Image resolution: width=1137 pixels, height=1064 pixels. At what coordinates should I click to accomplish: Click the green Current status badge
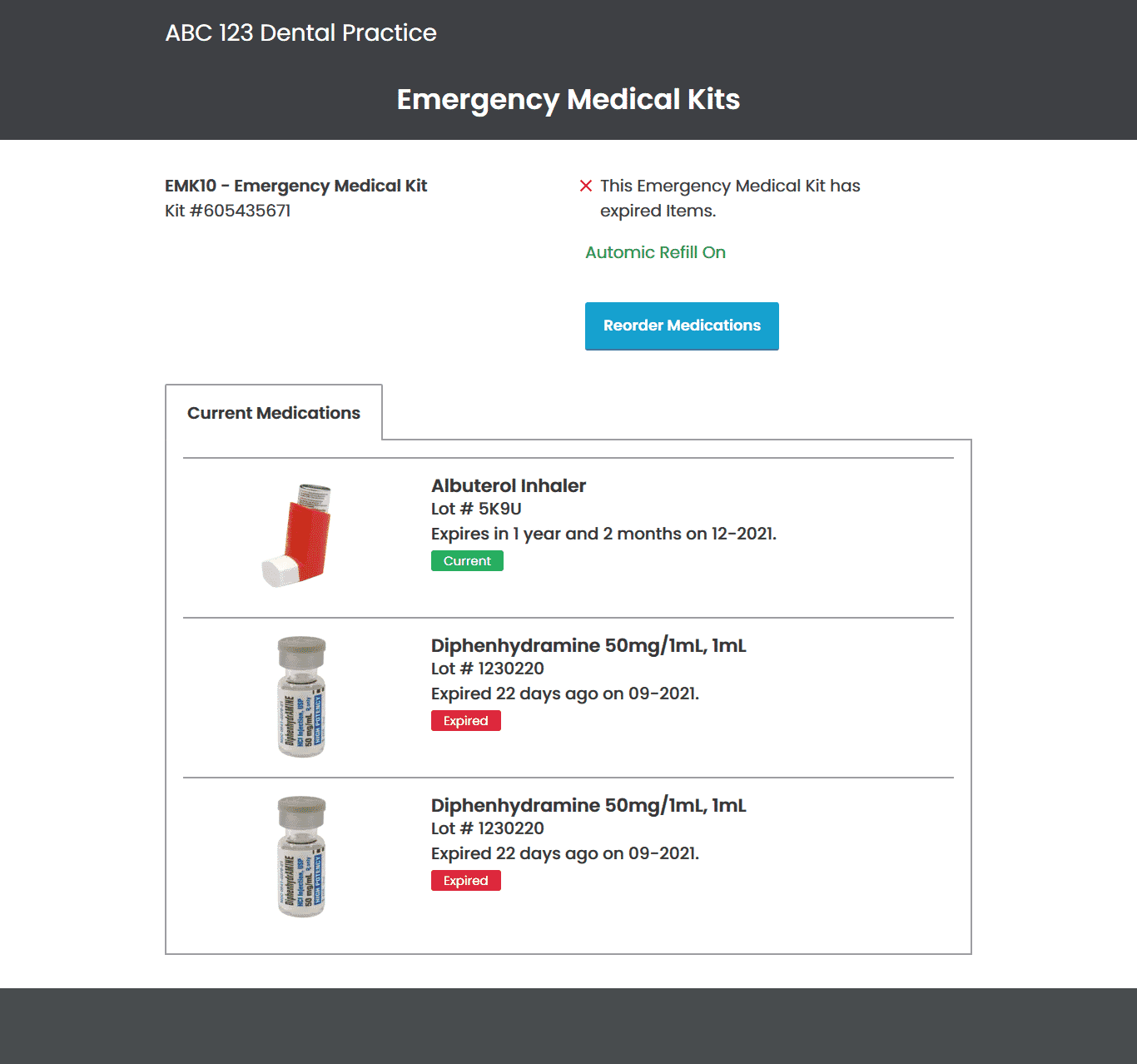point(467,561)
